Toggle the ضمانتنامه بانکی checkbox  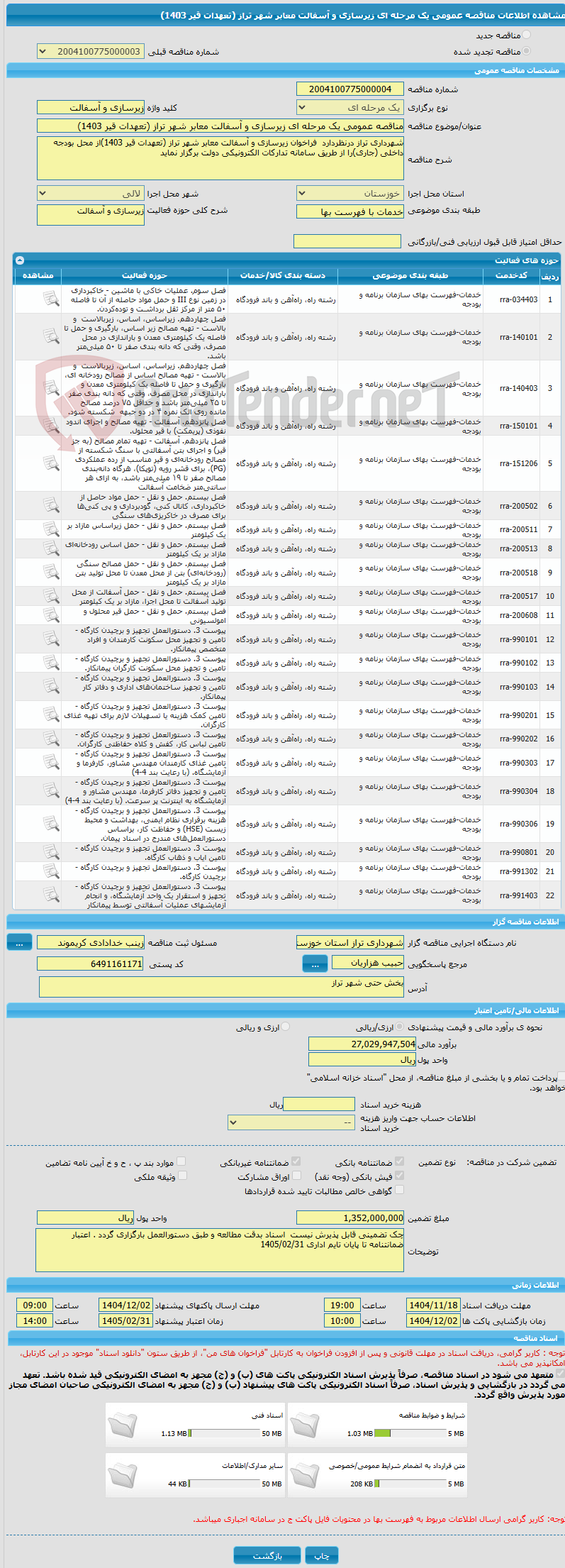pos(399,1161)
